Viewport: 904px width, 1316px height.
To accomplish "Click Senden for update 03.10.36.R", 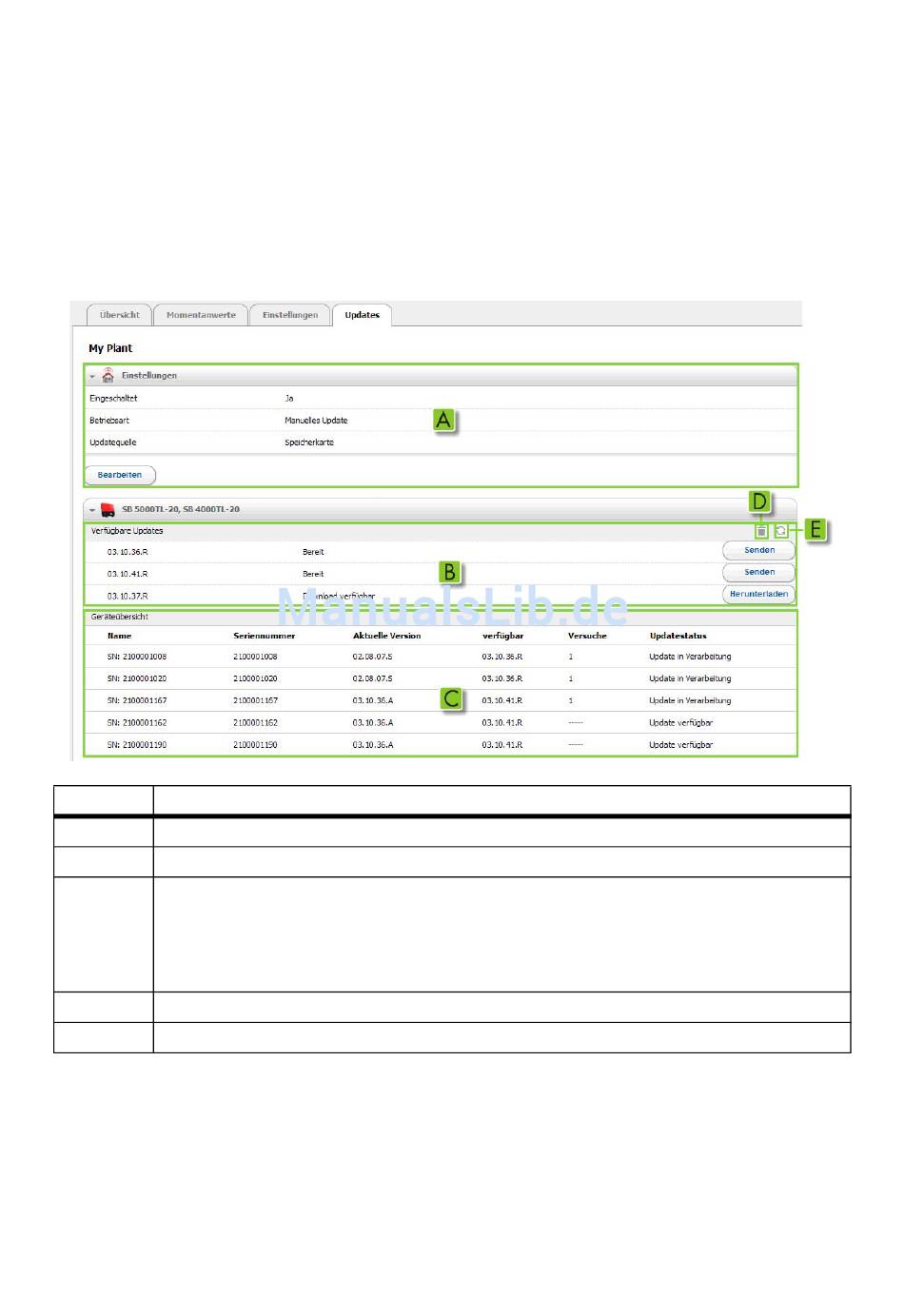I will click(758, 550).
